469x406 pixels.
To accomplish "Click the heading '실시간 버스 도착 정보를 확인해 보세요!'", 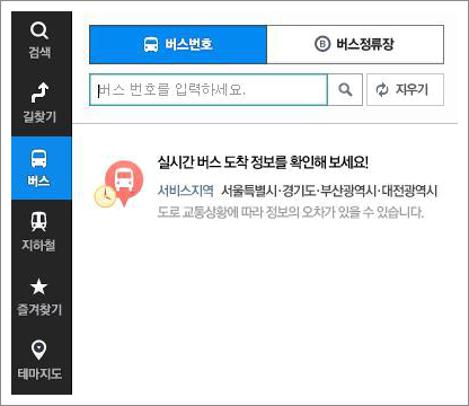I will [x=263, y=163].
